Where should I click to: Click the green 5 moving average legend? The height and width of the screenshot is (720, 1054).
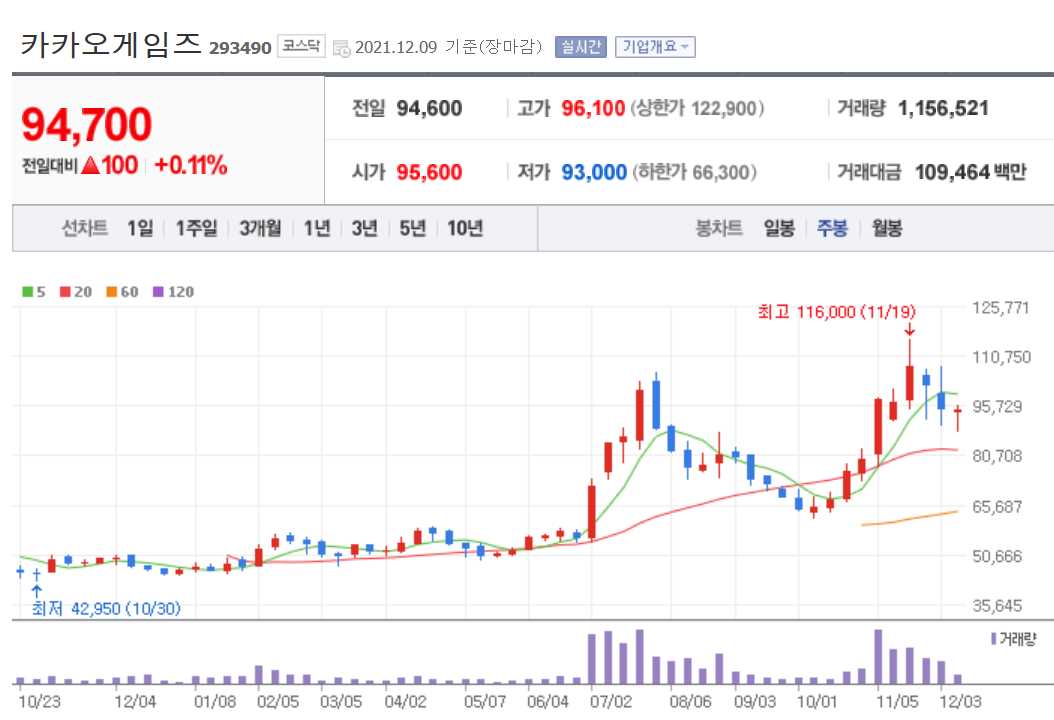[34, 292]
